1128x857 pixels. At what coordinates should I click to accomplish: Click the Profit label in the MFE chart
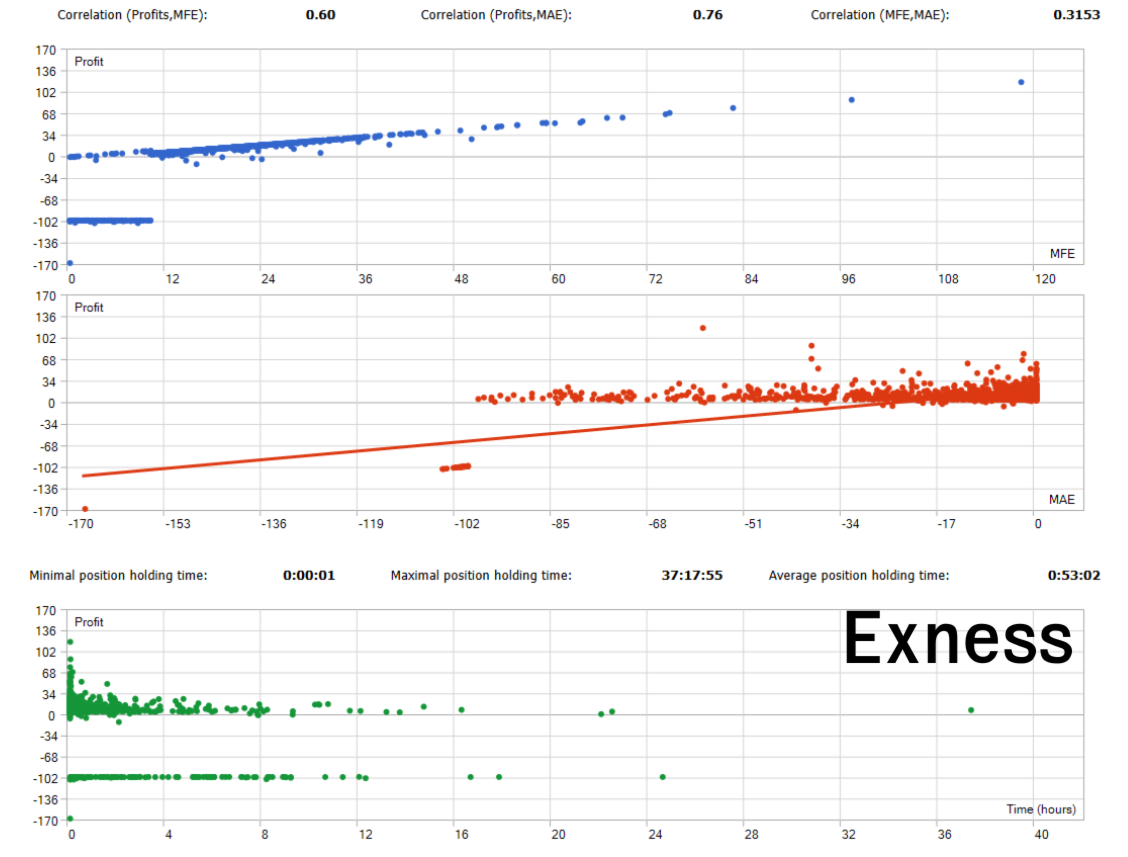click(x=89, y=62)
